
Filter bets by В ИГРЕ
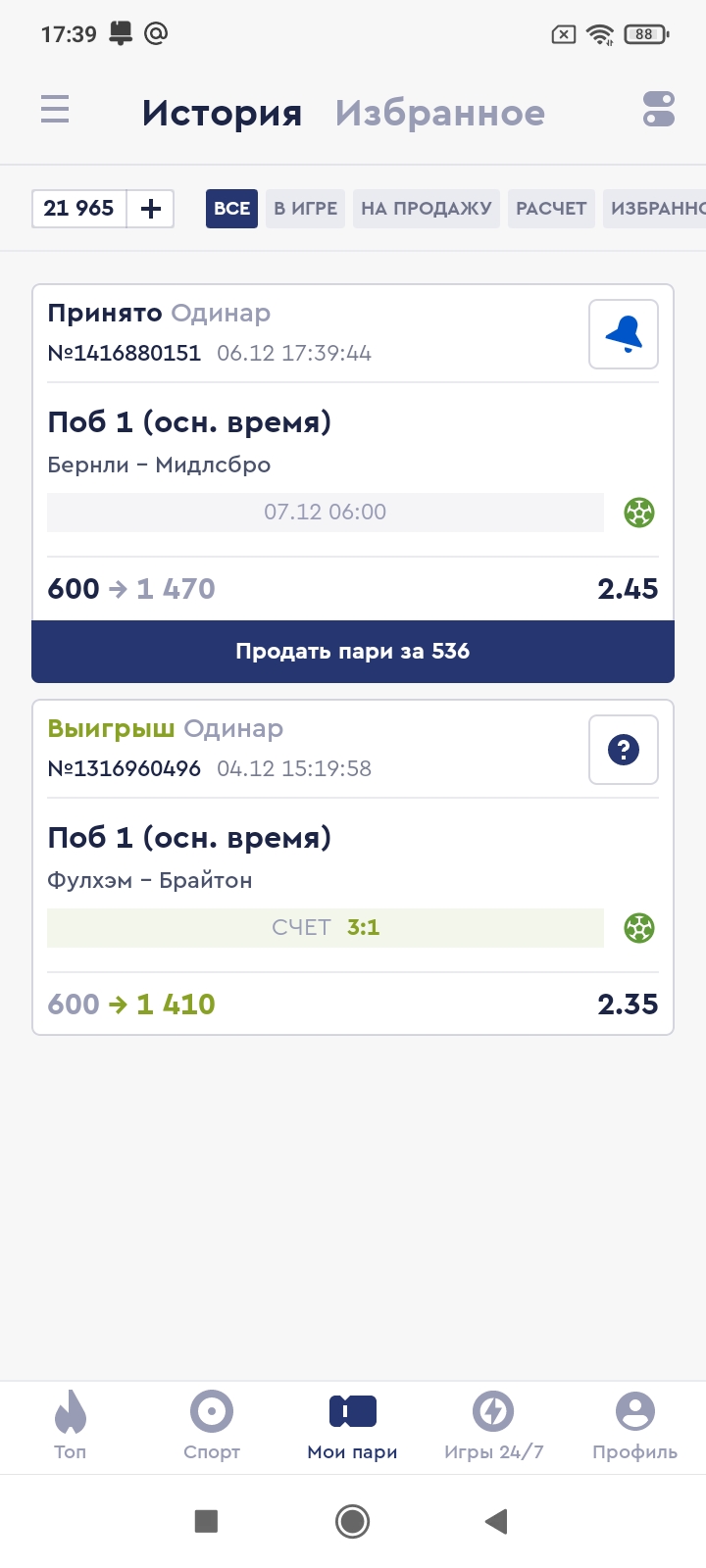305,209
